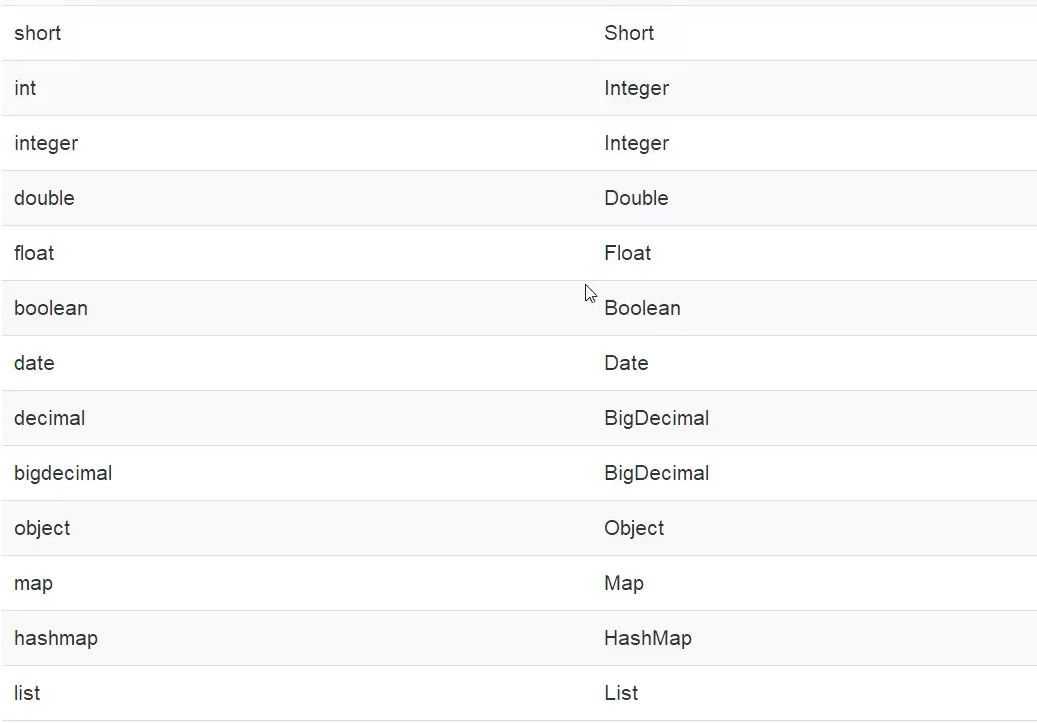Click the lowercase 'short' alias cell
1037x723 pixels.
tap(38, 33)
